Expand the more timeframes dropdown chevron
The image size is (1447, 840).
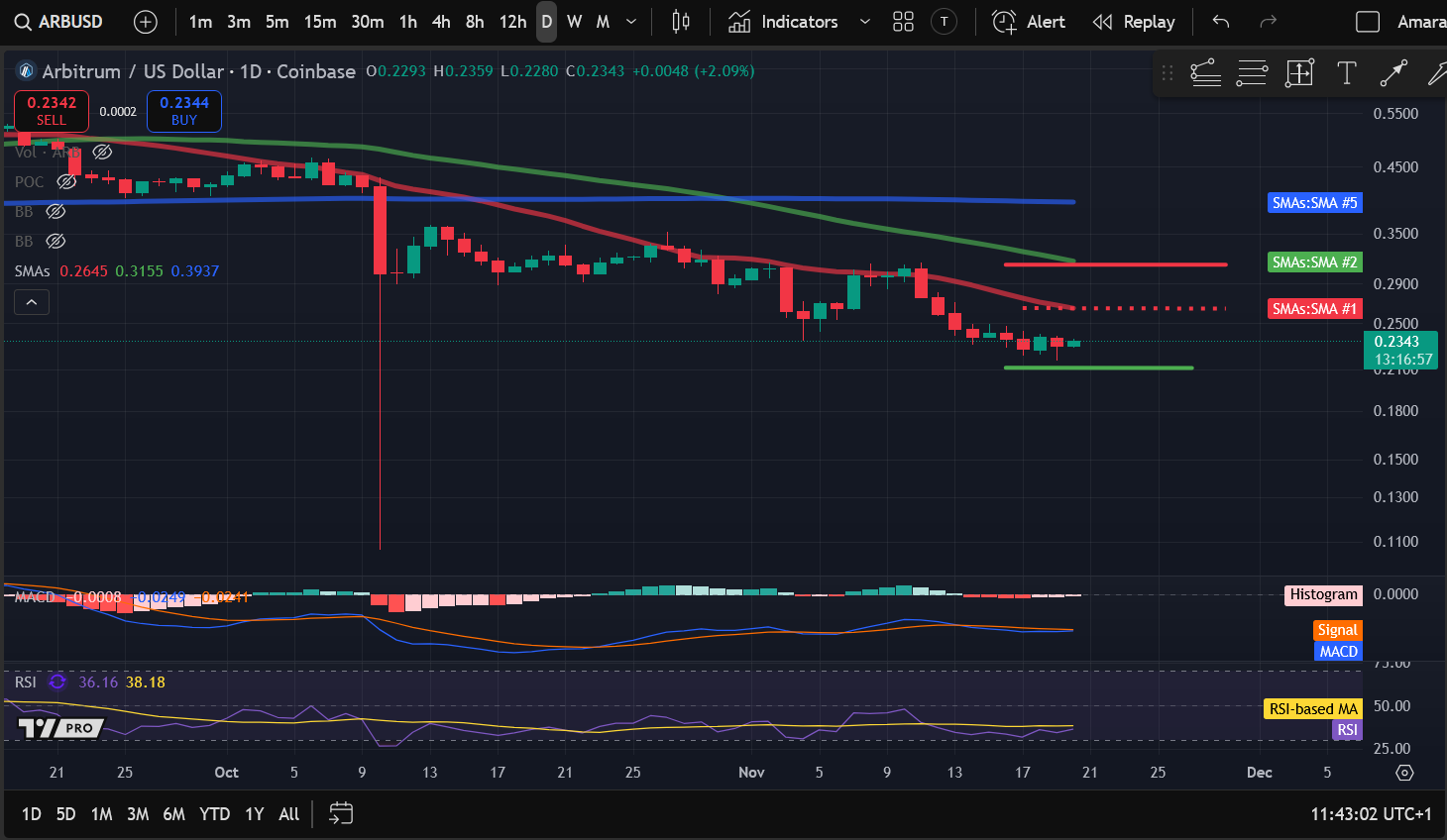coord(631,22)
